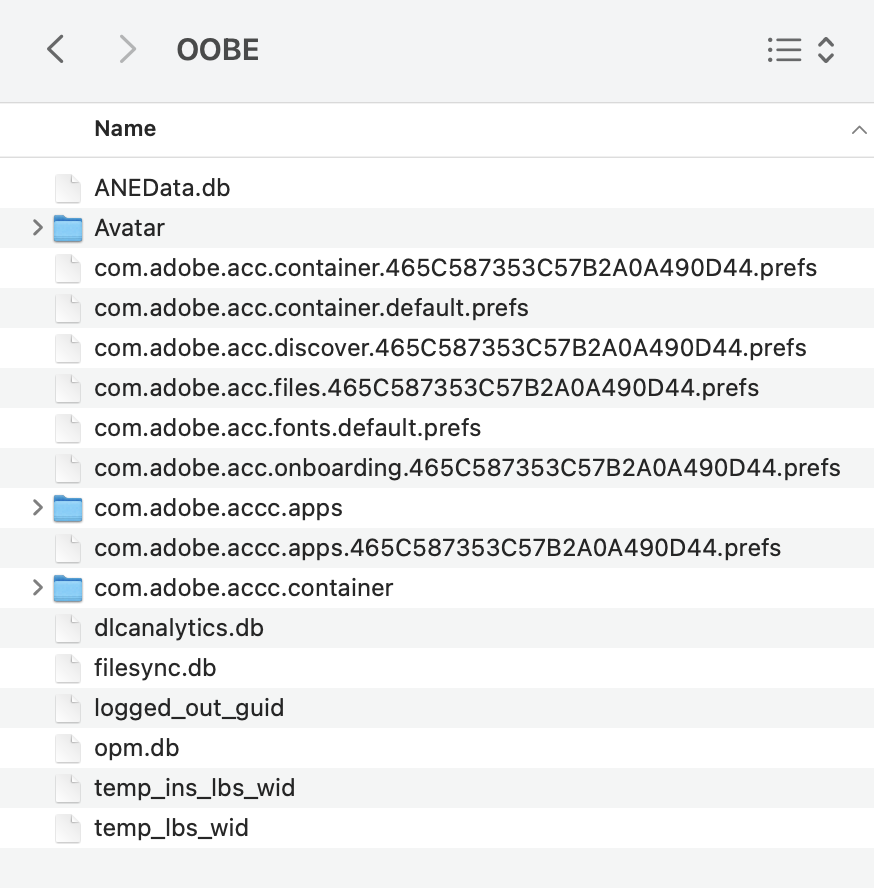Image resolution: width=874 pixels, height=894 pixels.
Task: Click the sort direction chevron beside Name
Action: [x=858, y=129]
